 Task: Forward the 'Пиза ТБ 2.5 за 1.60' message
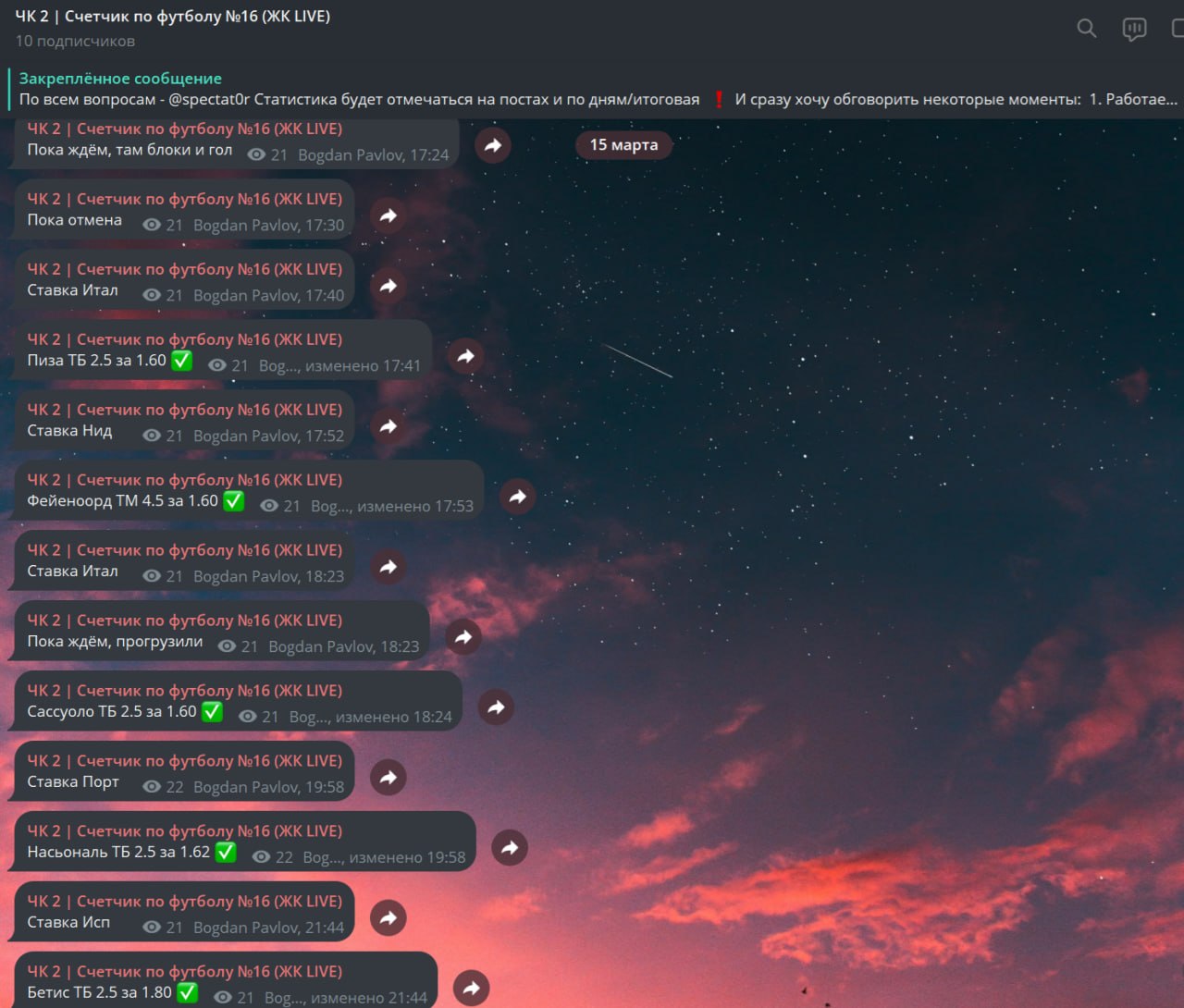(x=466, y=356)
